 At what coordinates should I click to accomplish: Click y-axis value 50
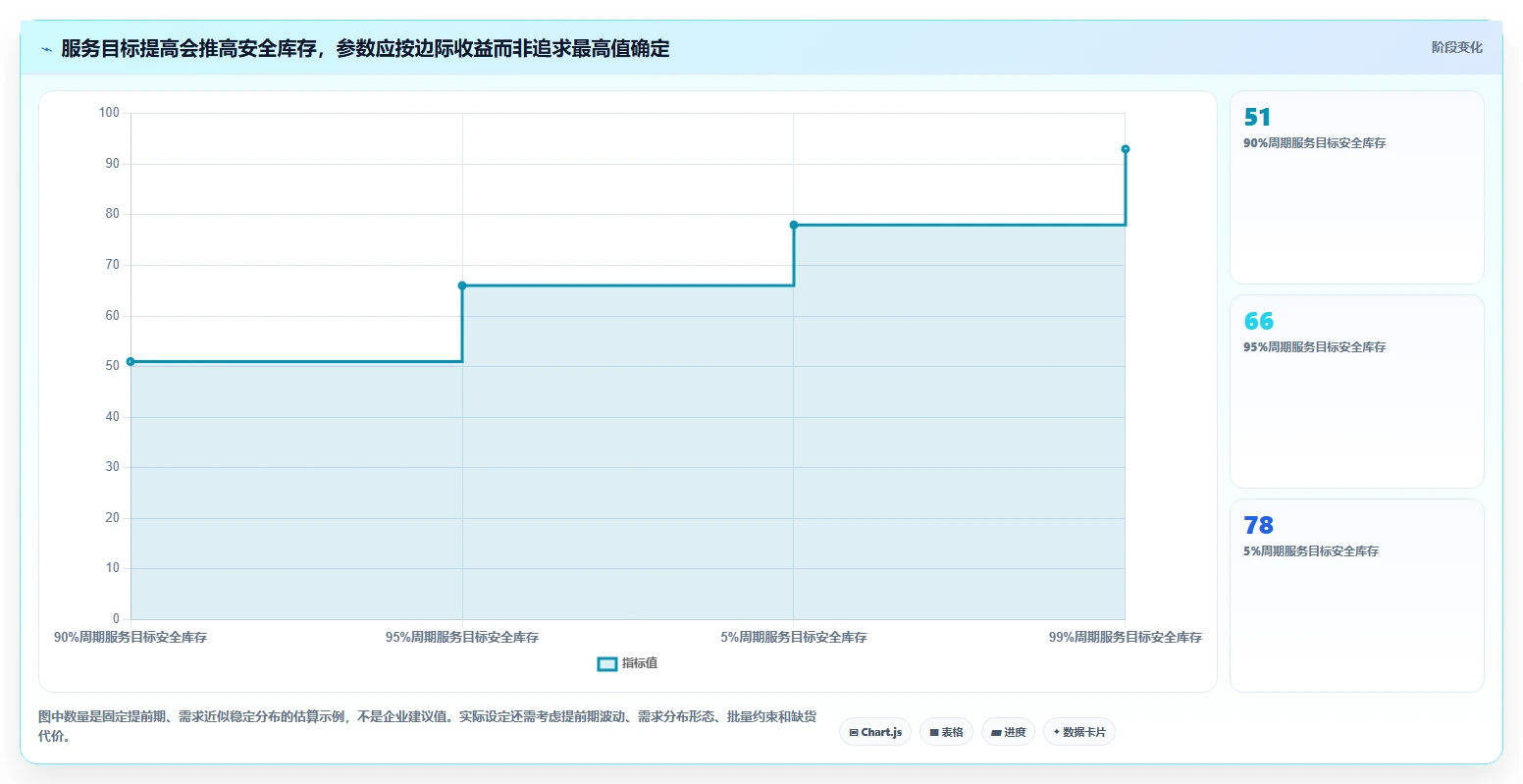coord(113,366)
